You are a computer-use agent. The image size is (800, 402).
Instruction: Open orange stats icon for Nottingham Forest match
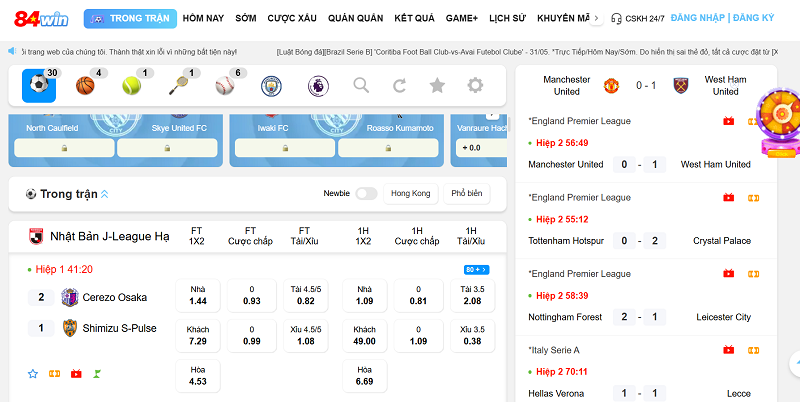point(754,274)
